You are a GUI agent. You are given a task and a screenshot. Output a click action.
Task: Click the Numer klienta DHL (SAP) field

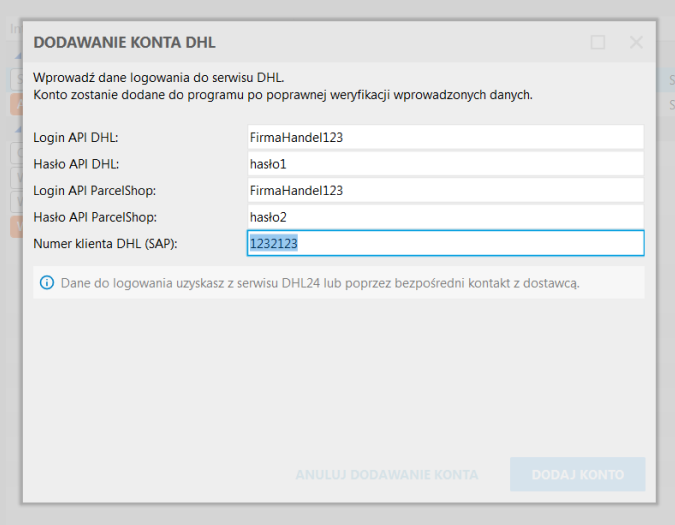pyautogui.click(x=446, y=243)
